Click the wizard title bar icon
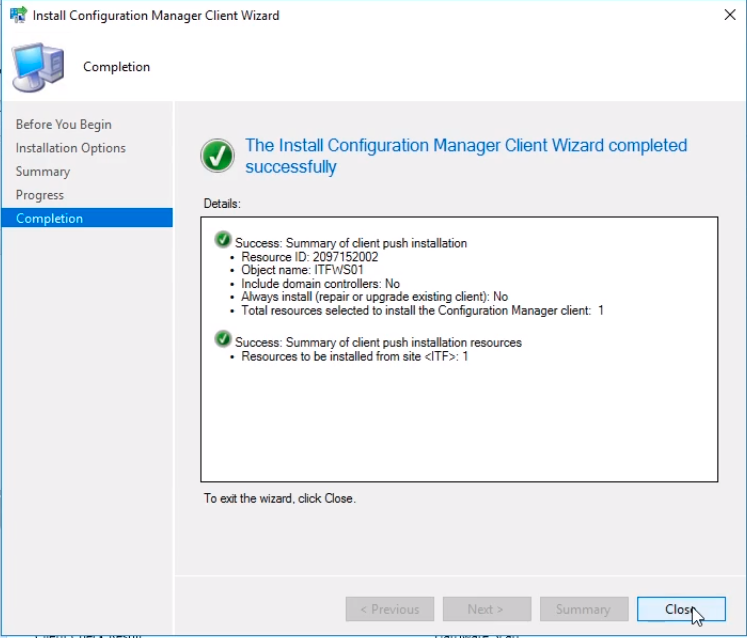This screenshot has width=747, height=638. [x=18, y=15]
